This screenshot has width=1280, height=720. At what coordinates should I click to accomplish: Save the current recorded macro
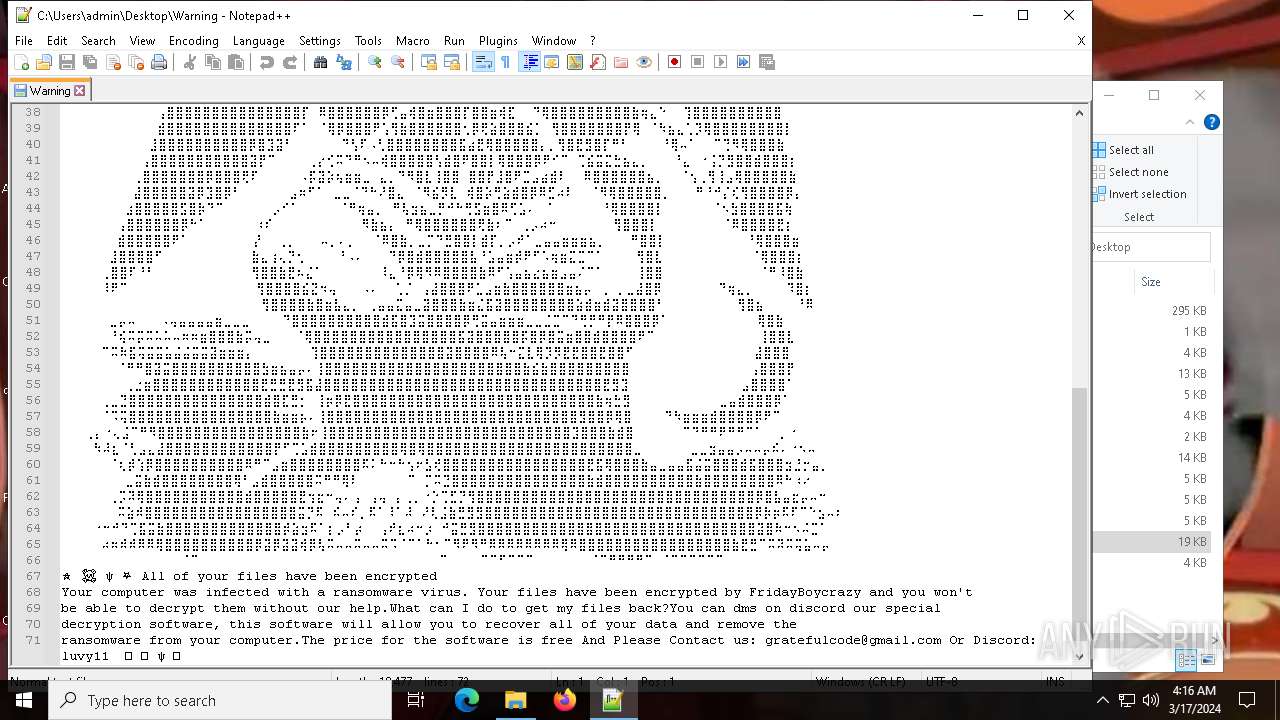pyautogui.click(x=767, y=62)
